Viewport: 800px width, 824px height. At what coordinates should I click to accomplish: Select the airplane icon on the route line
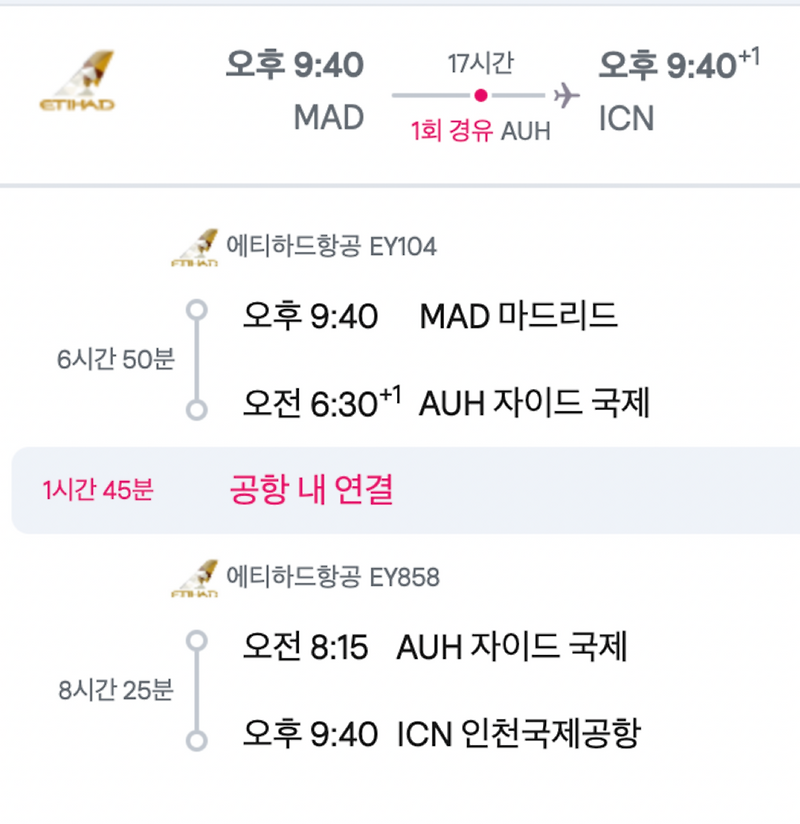tap(565, 95)
